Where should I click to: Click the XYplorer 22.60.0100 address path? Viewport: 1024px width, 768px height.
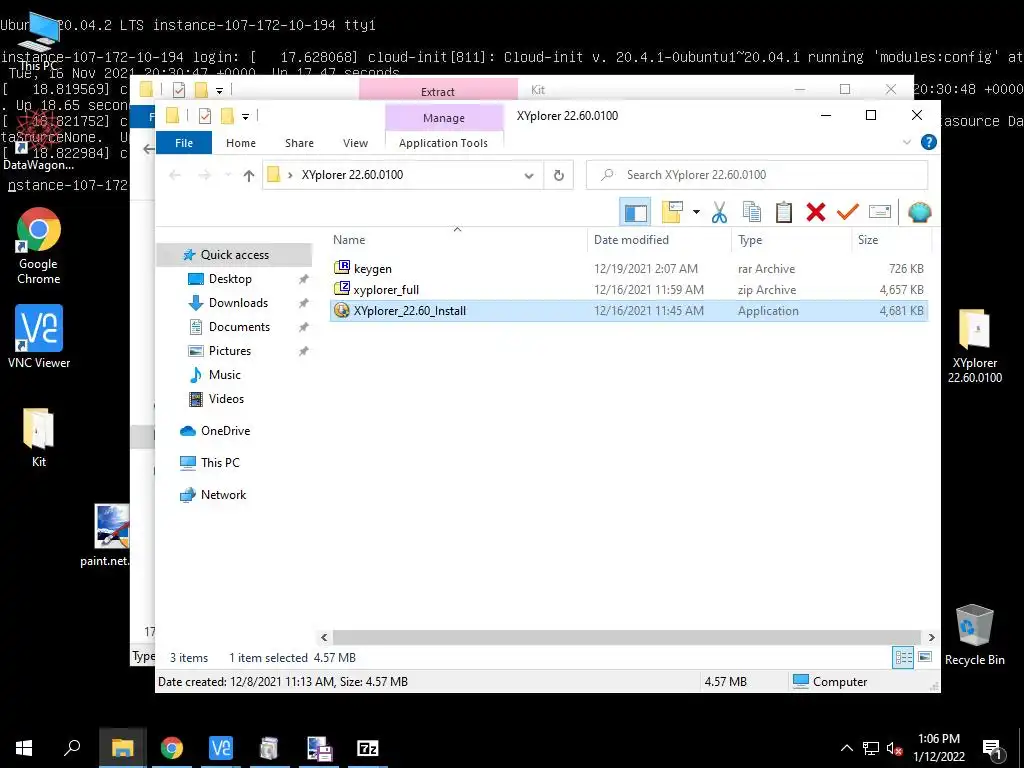[x=352, y=175]
